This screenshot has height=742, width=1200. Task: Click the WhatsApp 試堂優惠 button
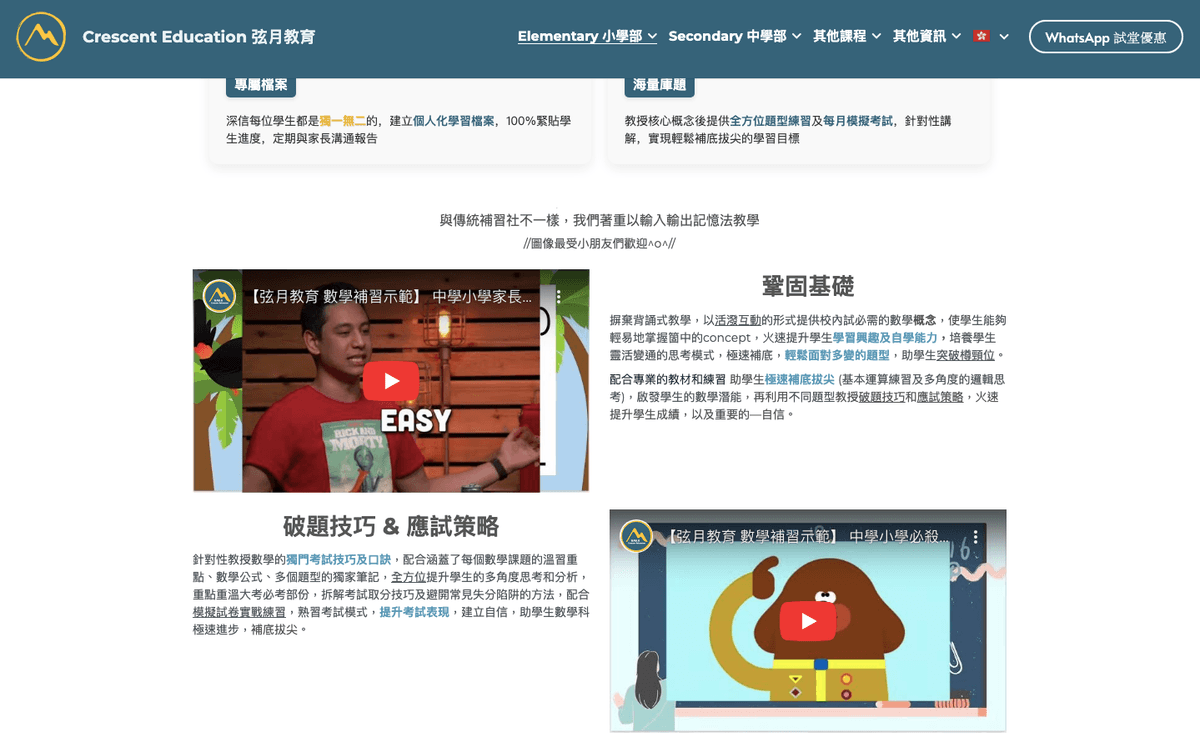[1106, 37]
